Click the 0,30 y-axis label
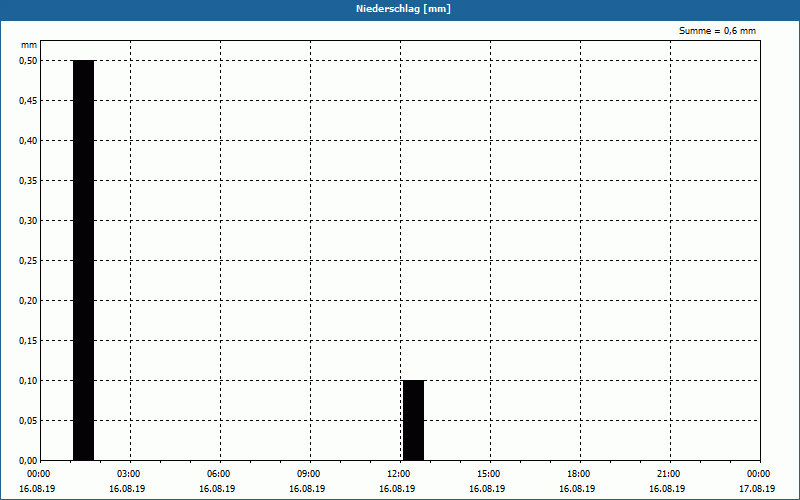Viewport: 800px width, 500px height. tap(28, 220)
